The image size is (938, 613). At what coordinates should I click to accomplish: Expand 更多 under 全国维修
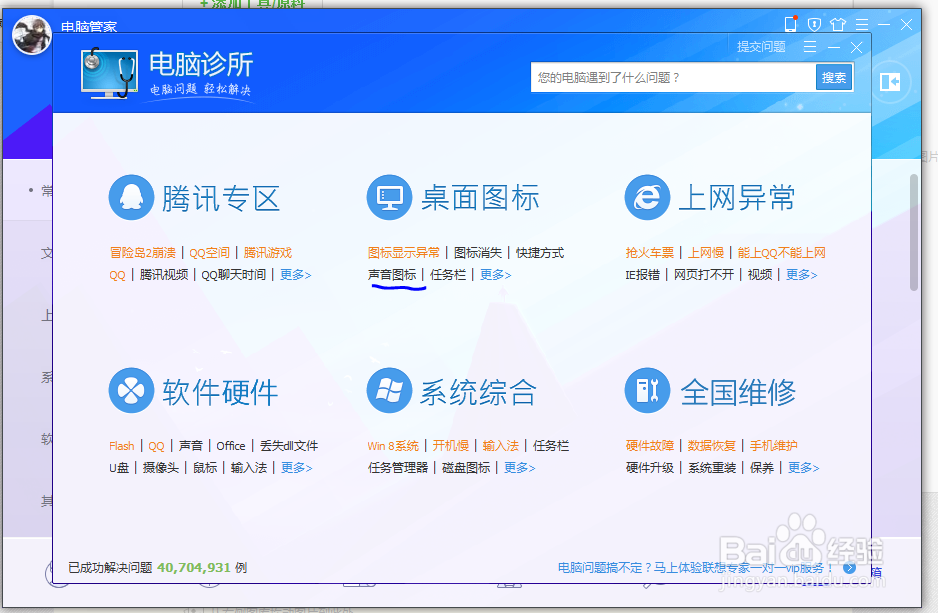click(x=803, y=468)
